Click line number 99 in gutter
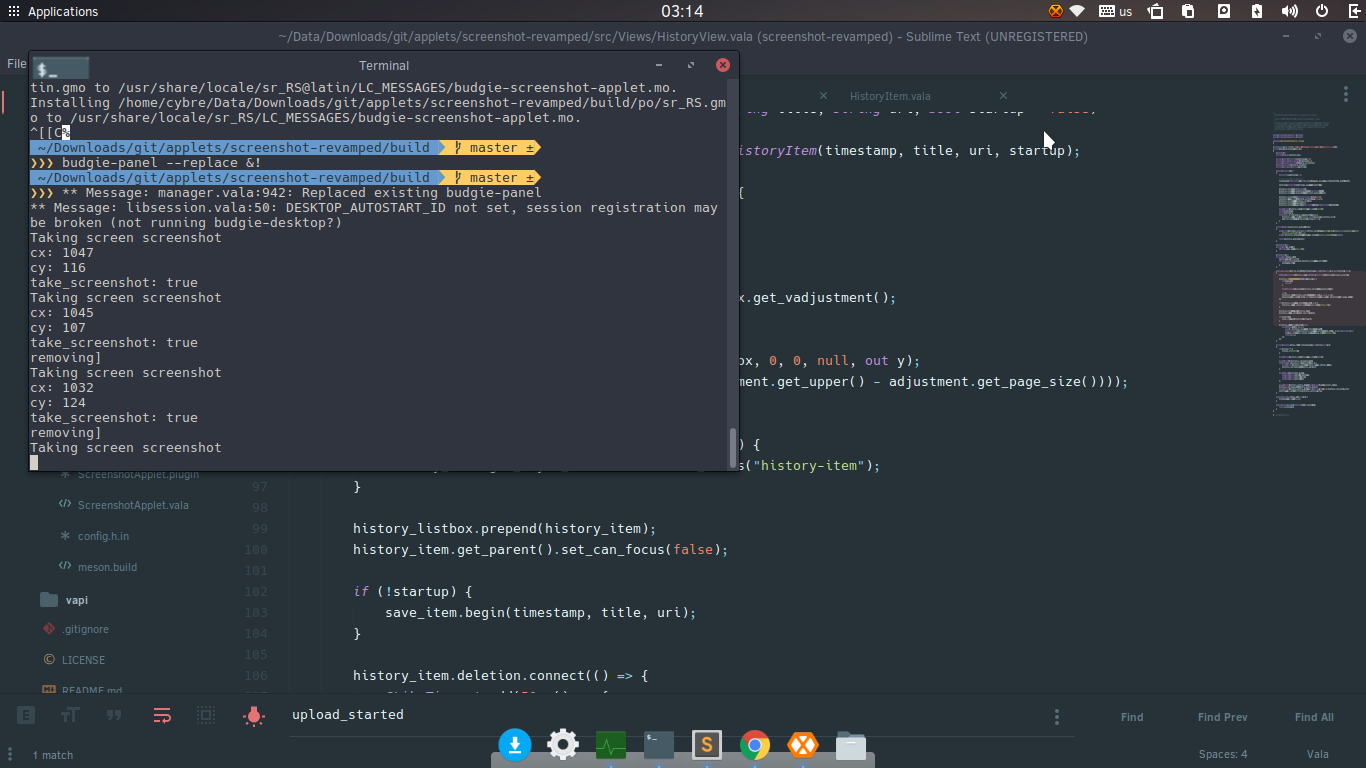Image resolution: width=1366 pixels, height=768 pixels. click(x=259, y=528)
